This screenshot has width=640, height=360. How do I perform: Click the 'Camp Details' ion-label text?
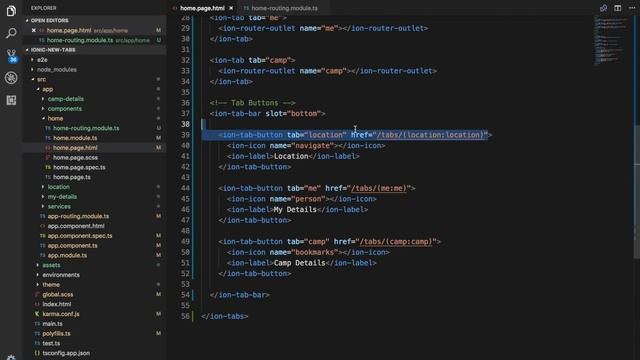coord(300,263)
